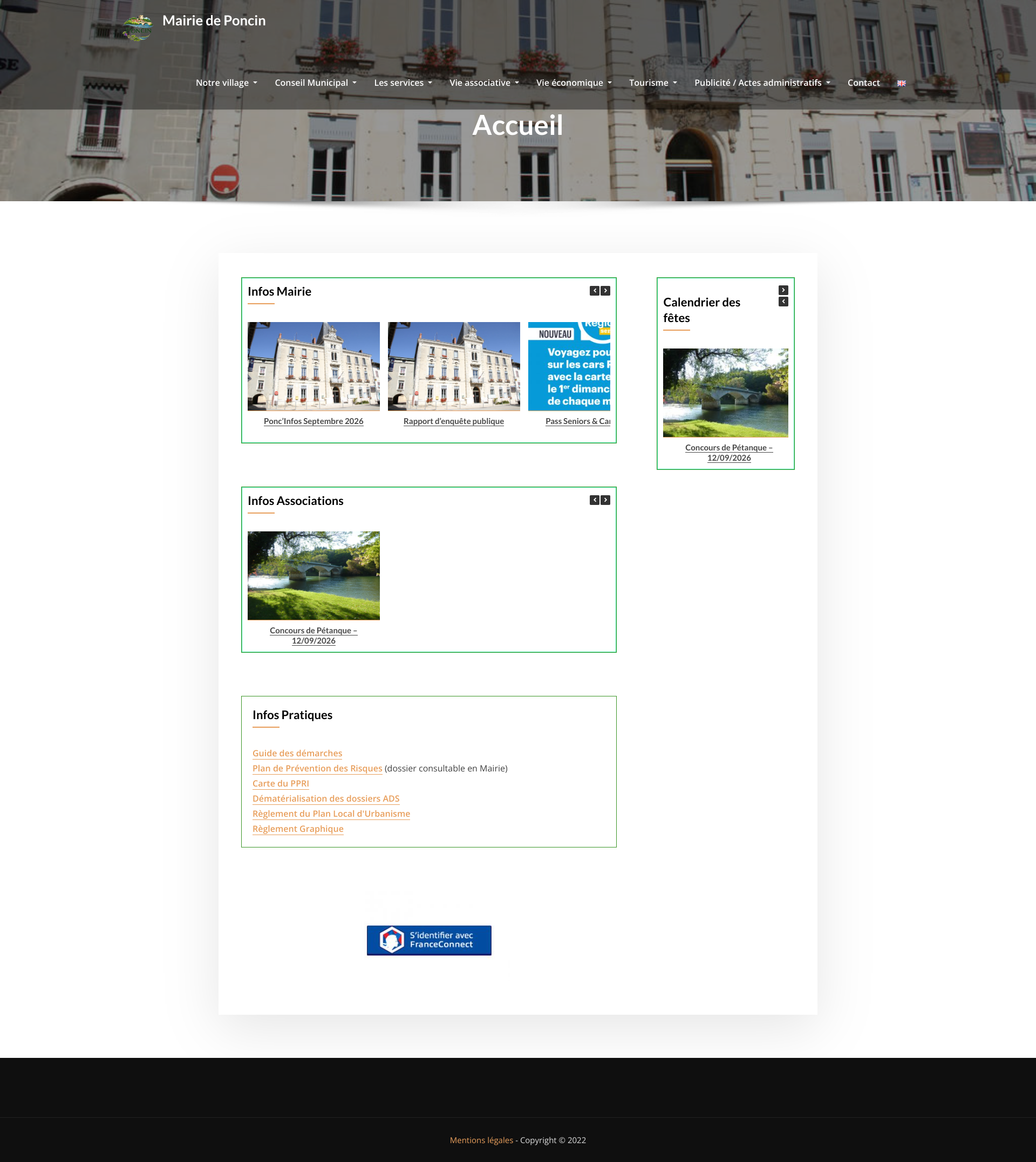
Task: Open Guide des démarches link
Action: pyautogui.click(x=297, y=754)
